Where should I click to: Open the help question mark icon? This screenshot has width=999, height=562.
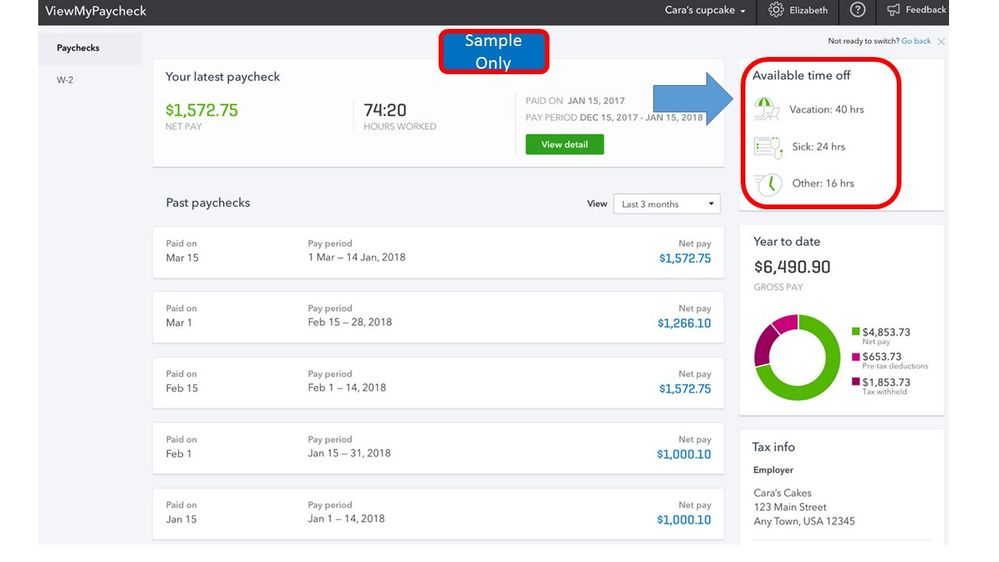(x=858, y=10)
